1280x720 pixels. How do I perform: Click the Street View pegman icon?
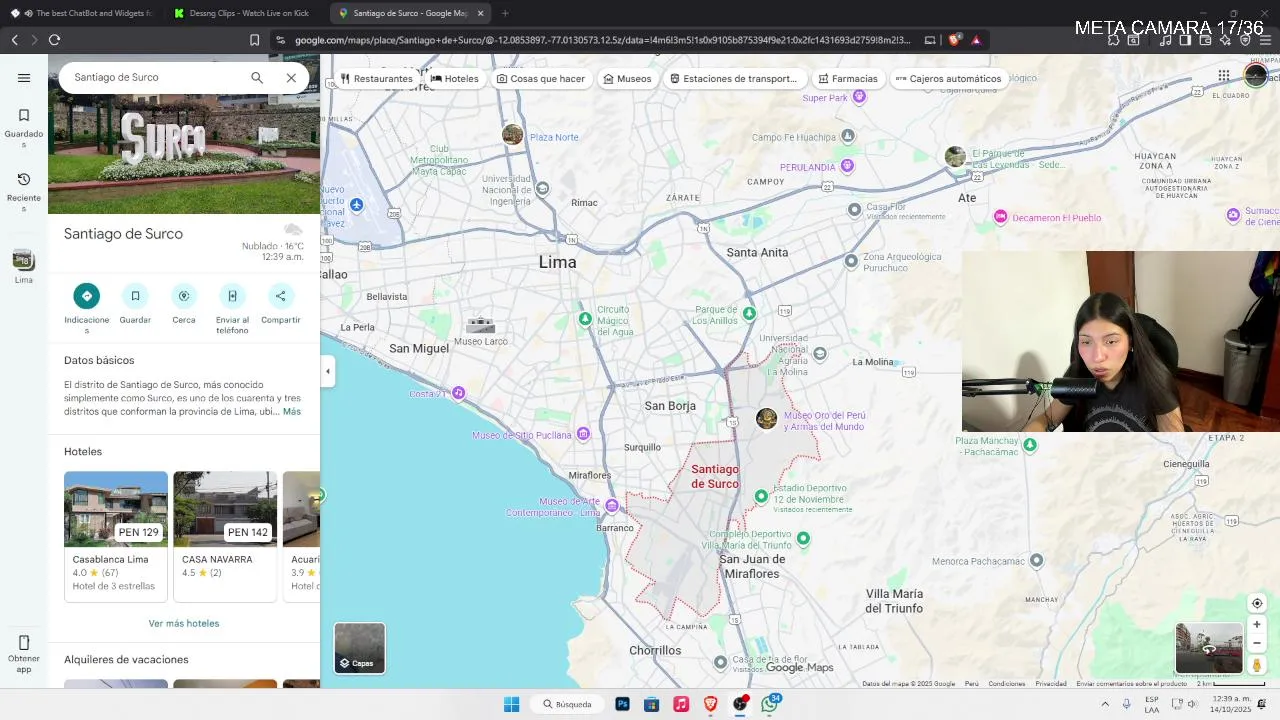pos(1257,665)
